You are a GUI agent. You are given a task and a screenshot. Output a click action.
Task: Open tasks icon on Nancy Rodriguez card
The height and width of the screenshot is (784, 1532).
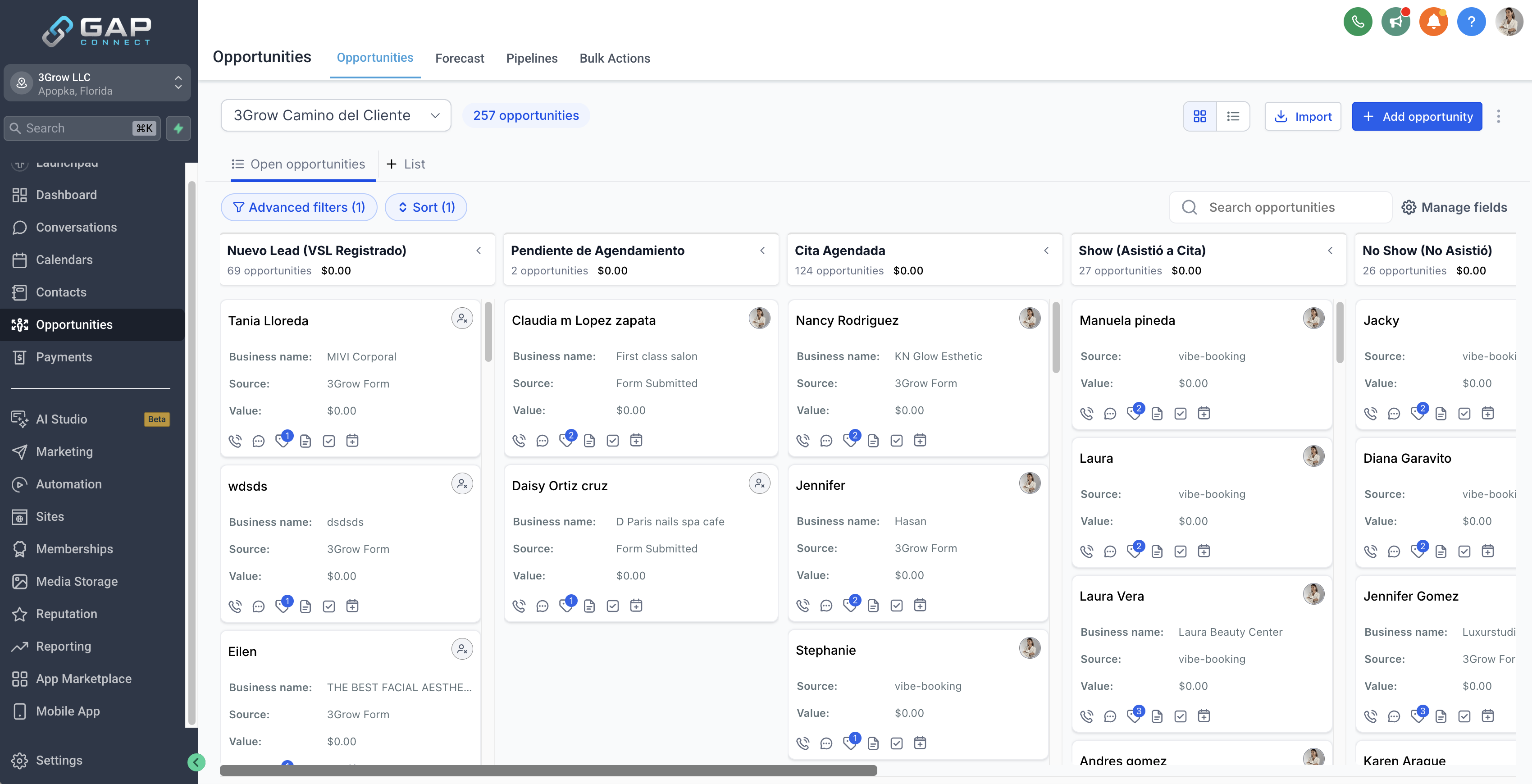coord(897,440)
